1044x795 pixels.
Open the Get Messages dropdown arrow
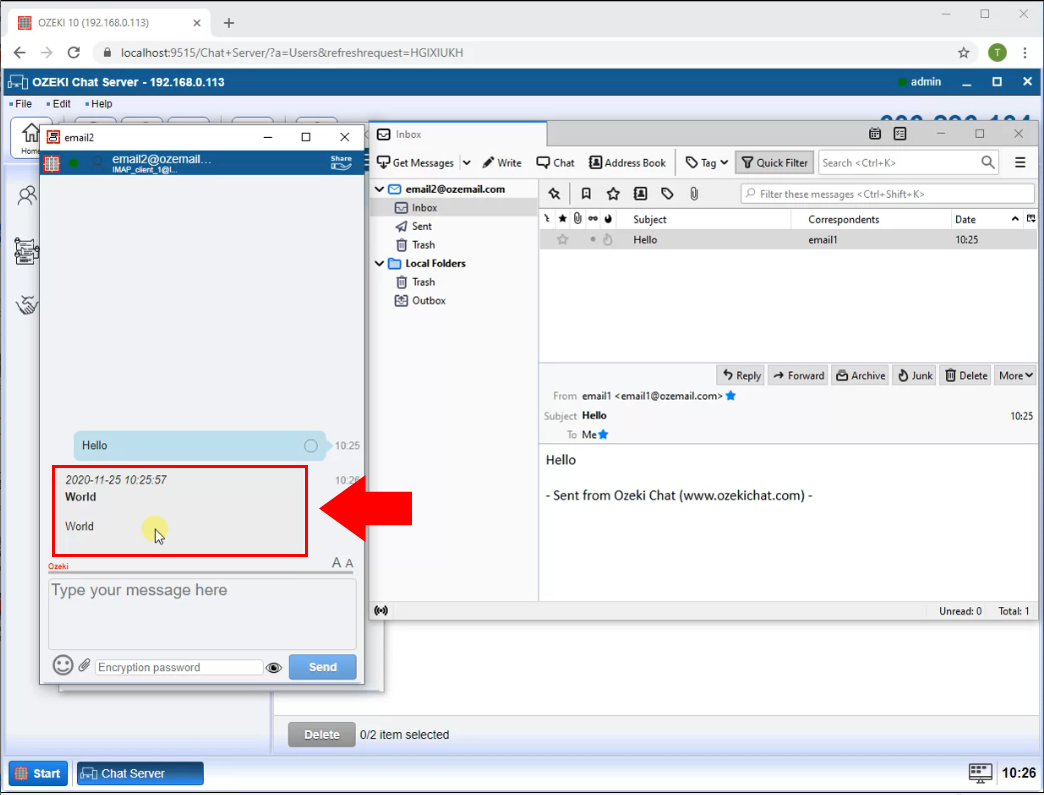pyautogui.click(x=466, y=162)
